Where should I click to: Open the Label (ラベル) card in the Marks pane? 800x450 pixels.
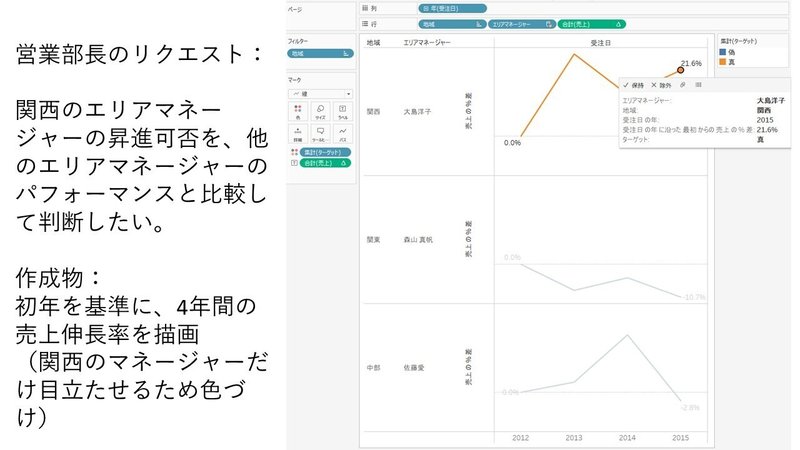point(343,112)
